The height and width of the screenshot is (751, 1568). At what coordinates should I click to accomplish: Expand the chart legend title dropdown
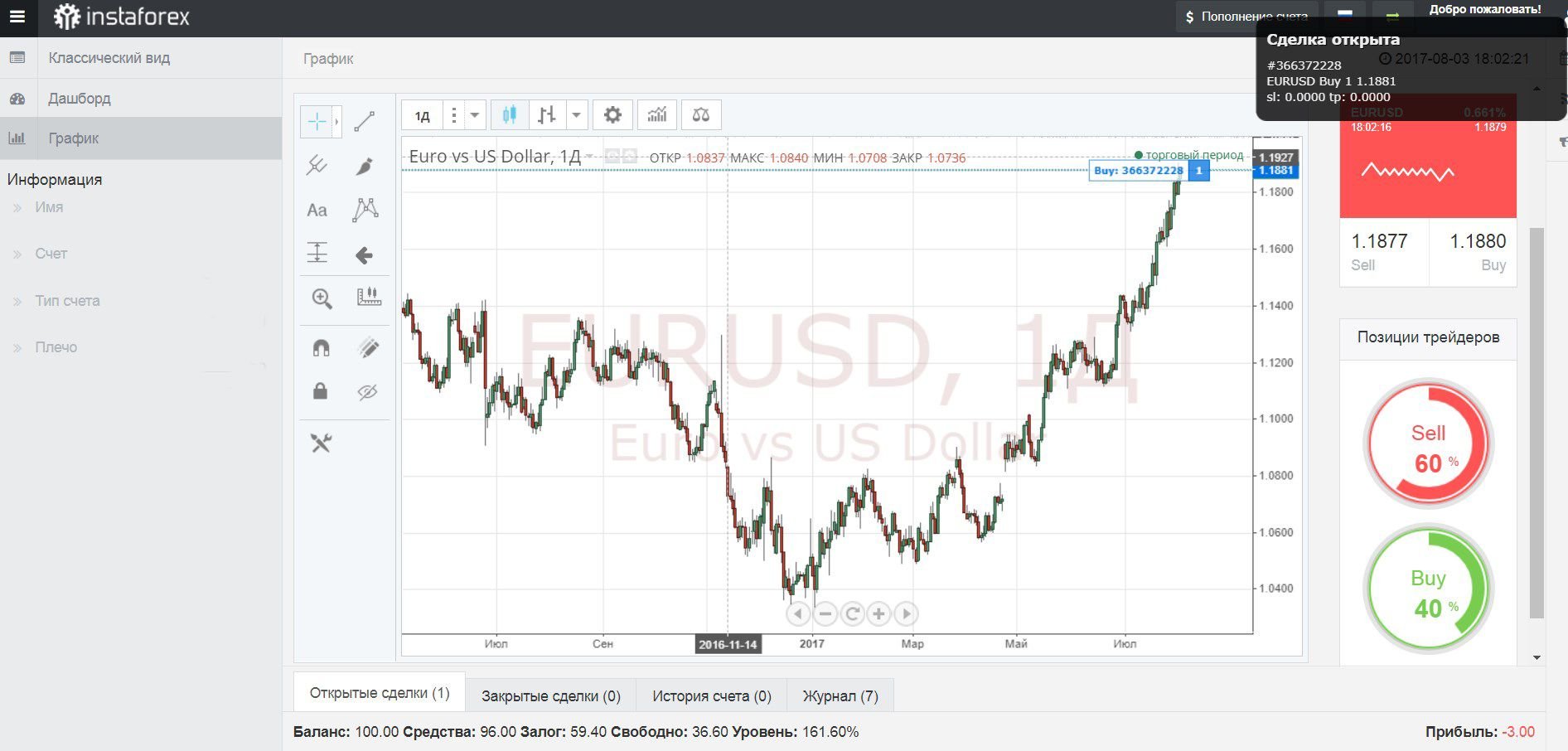588,156
